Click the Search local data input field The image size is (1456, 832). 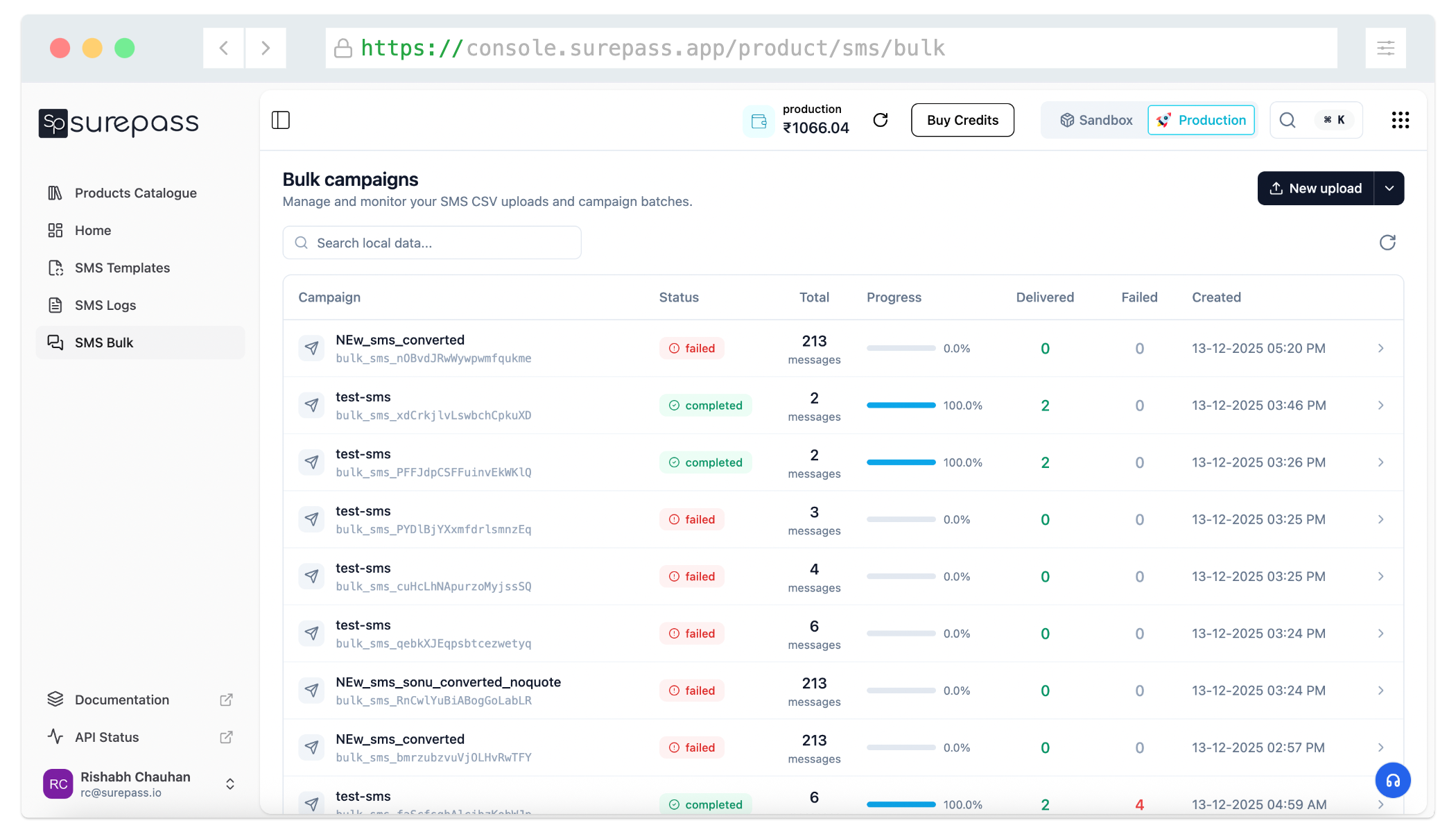click(x=431, y=243)
